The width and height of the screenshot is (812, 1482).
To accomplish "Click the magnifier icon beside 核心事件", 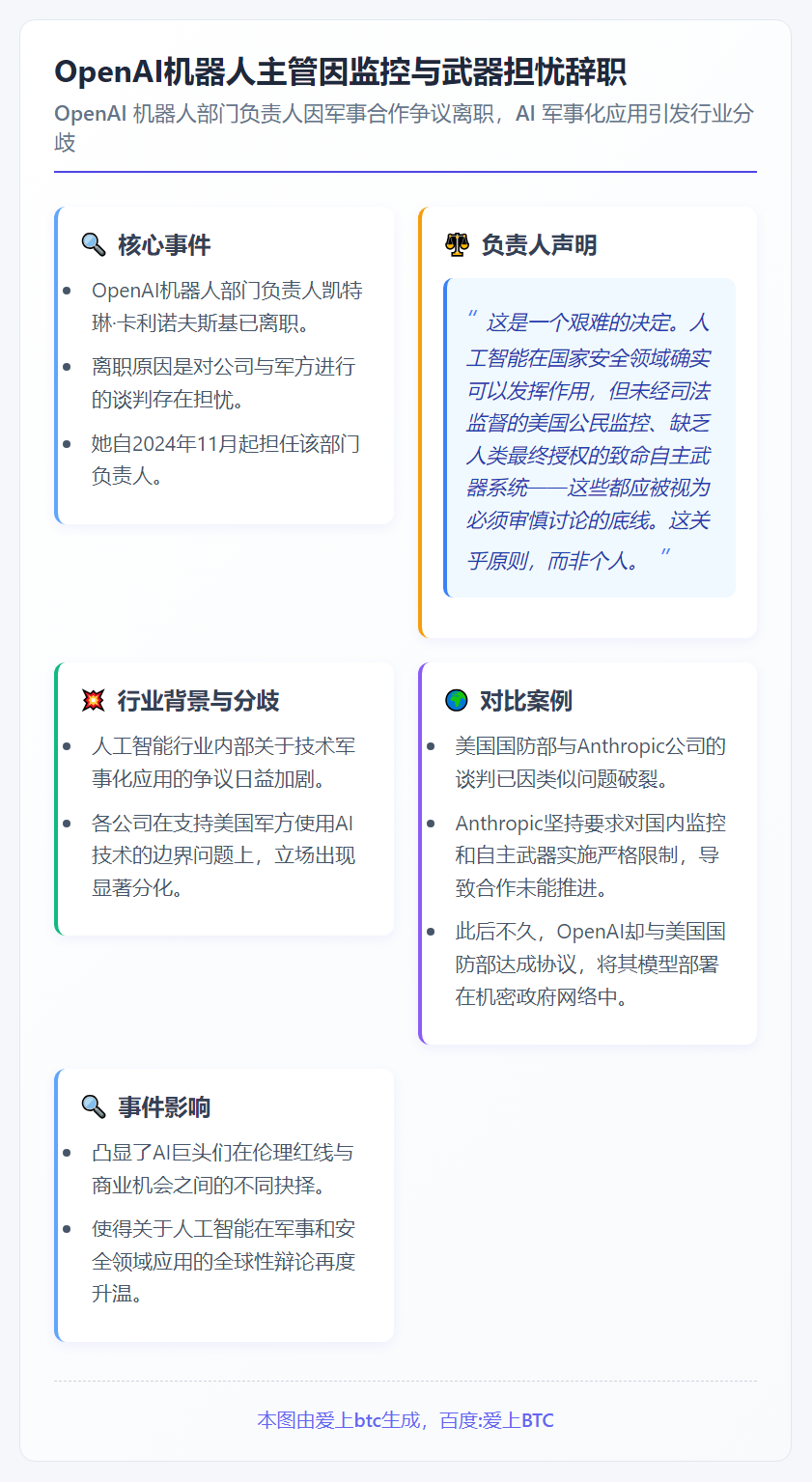I will 94,244.
